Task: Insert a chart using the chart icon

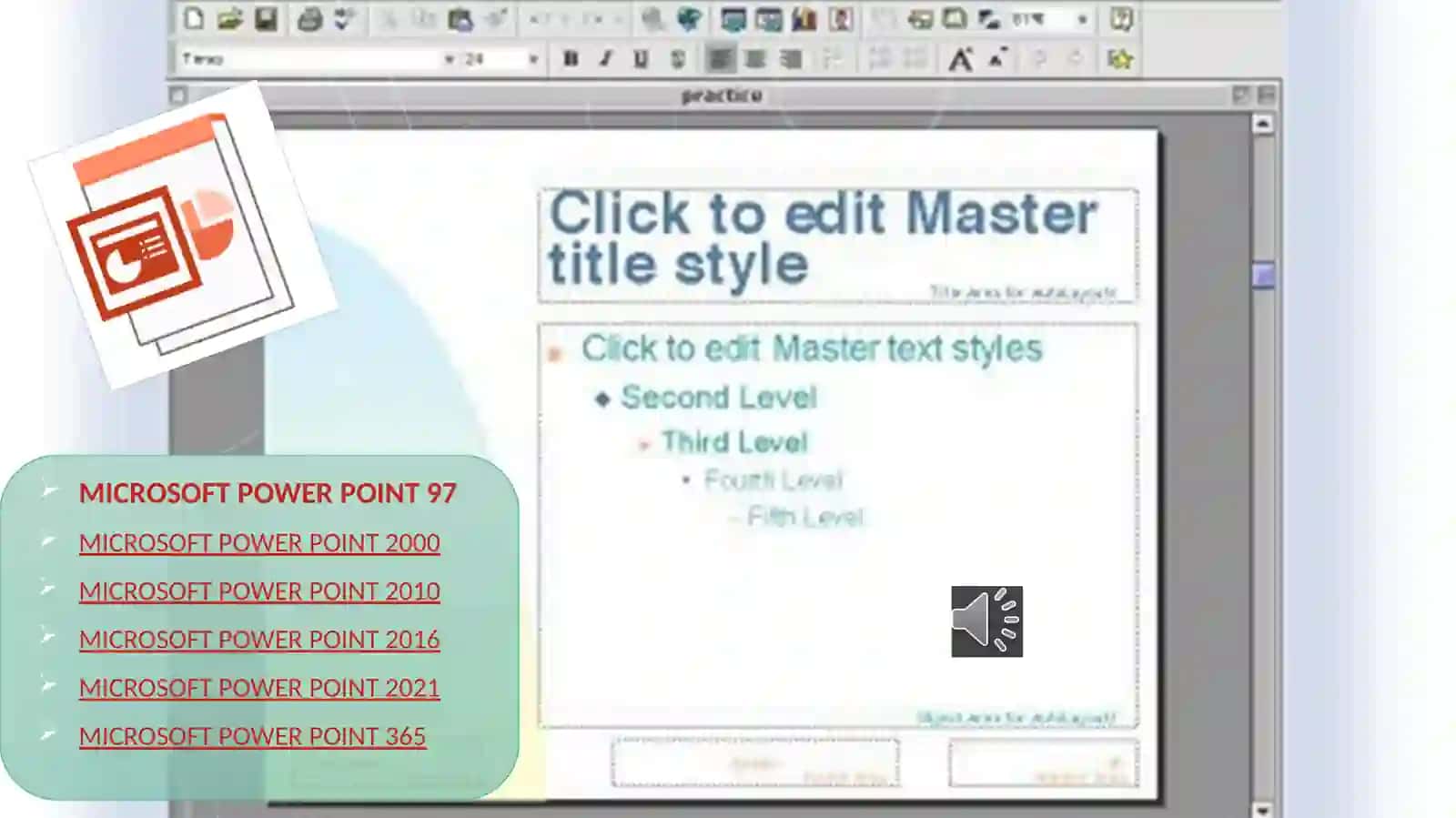Action: coord(804,18)
